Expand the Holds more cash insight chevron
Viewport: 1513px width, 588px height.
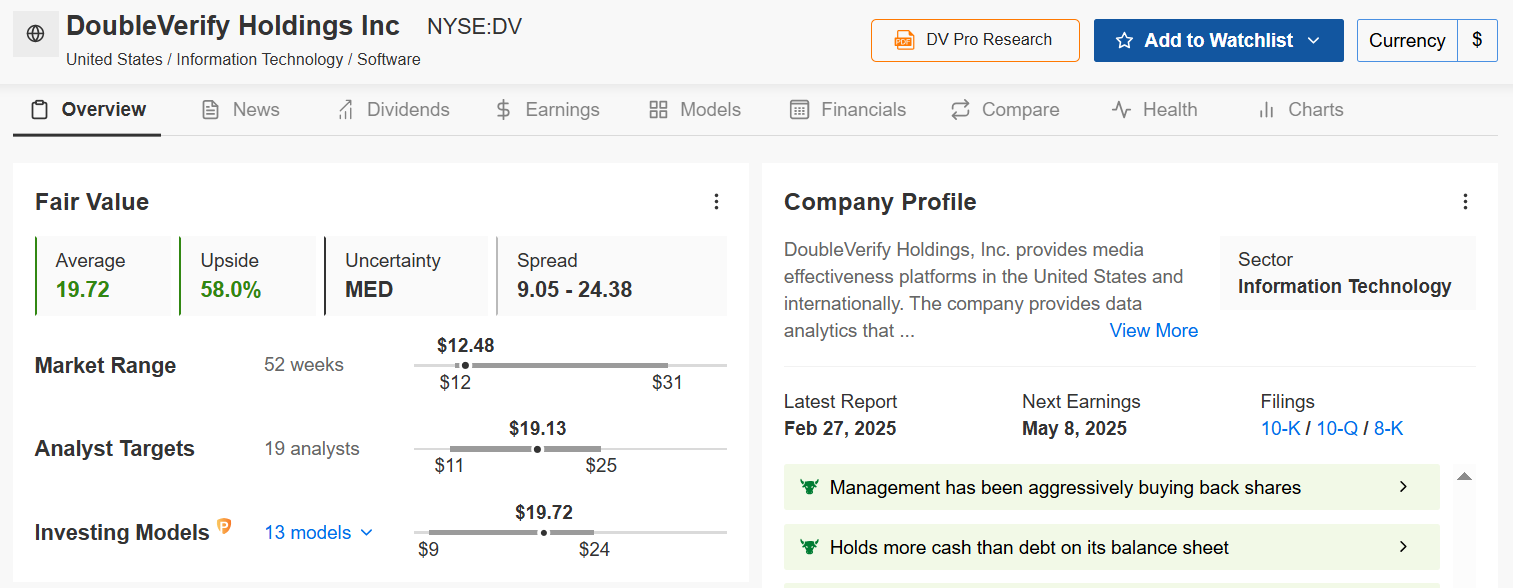[1403, 547]
